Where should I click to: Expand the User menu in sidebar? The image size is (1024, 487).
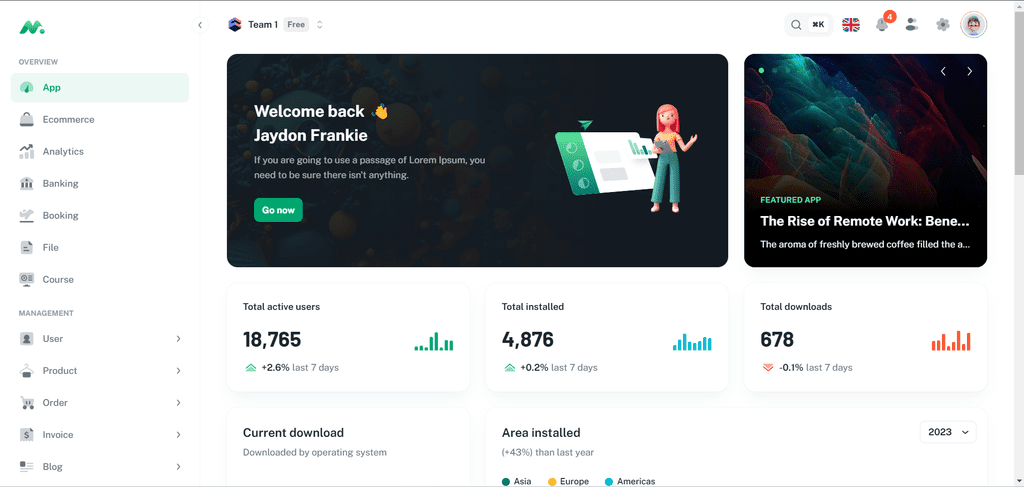(100, 339)
